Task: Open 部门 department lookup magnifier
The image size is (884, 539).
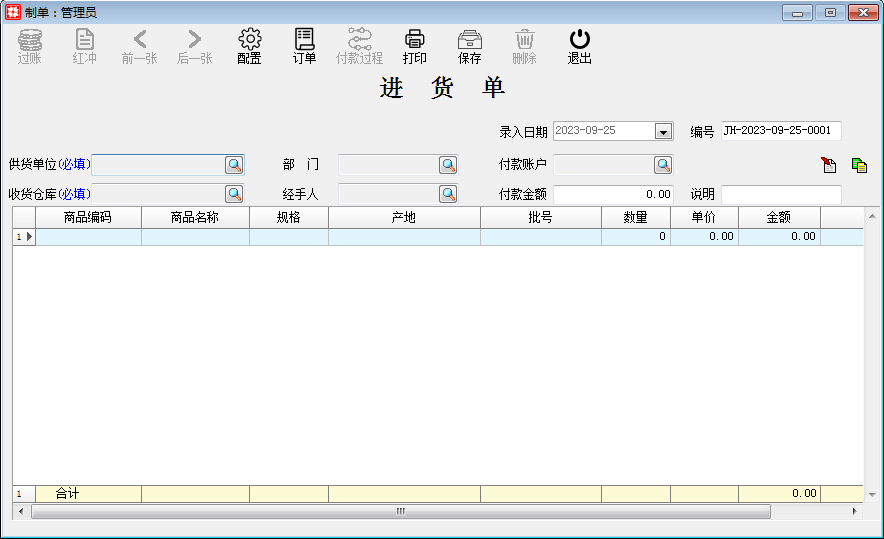Action: [x=448, y=165]
